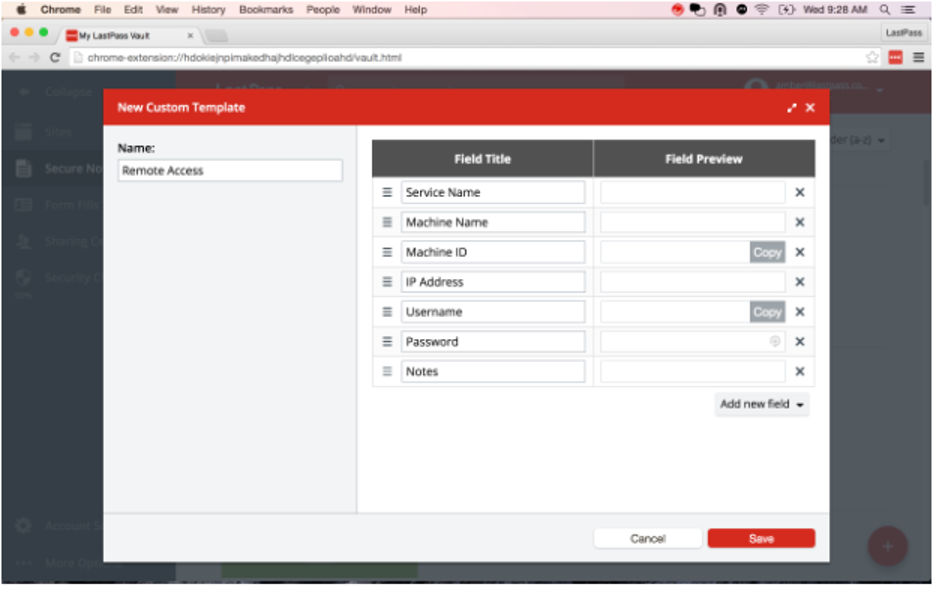Screen dimensions: 946x594
Task: Click the expand dialog arrows icon
Action: pos(792,108)
